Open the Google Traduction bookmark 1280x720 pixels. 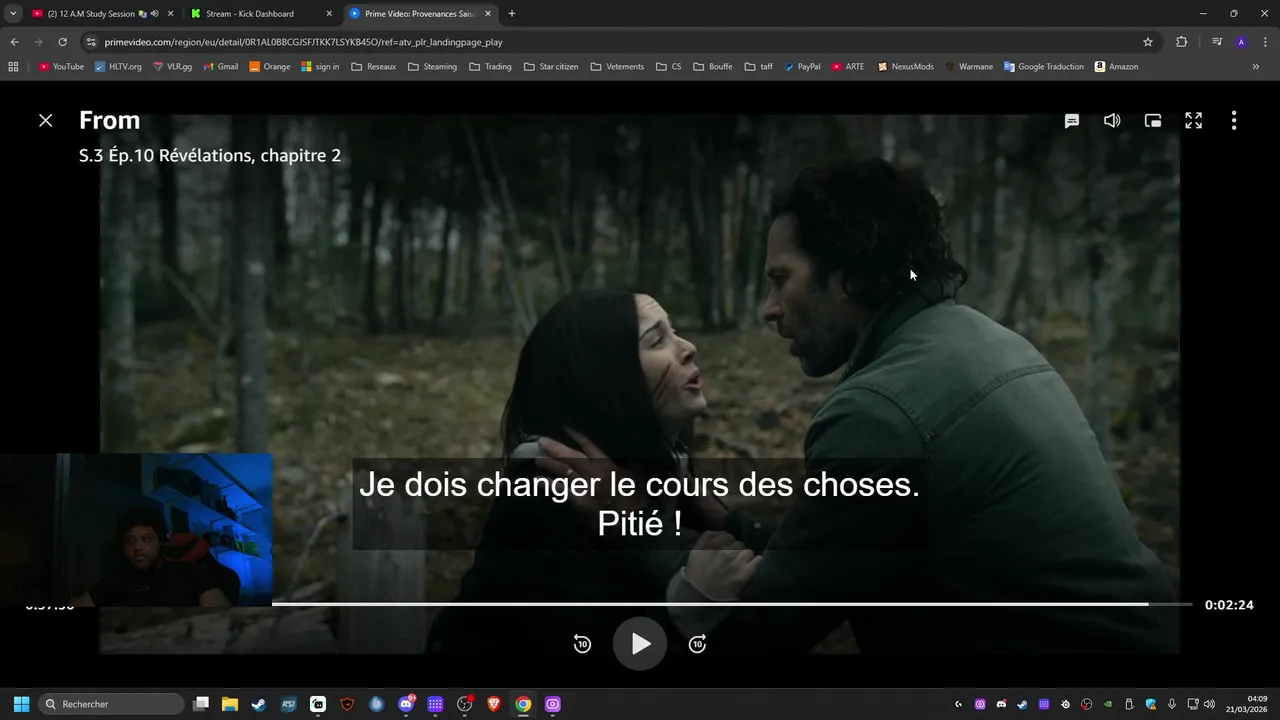(1044, 67)
